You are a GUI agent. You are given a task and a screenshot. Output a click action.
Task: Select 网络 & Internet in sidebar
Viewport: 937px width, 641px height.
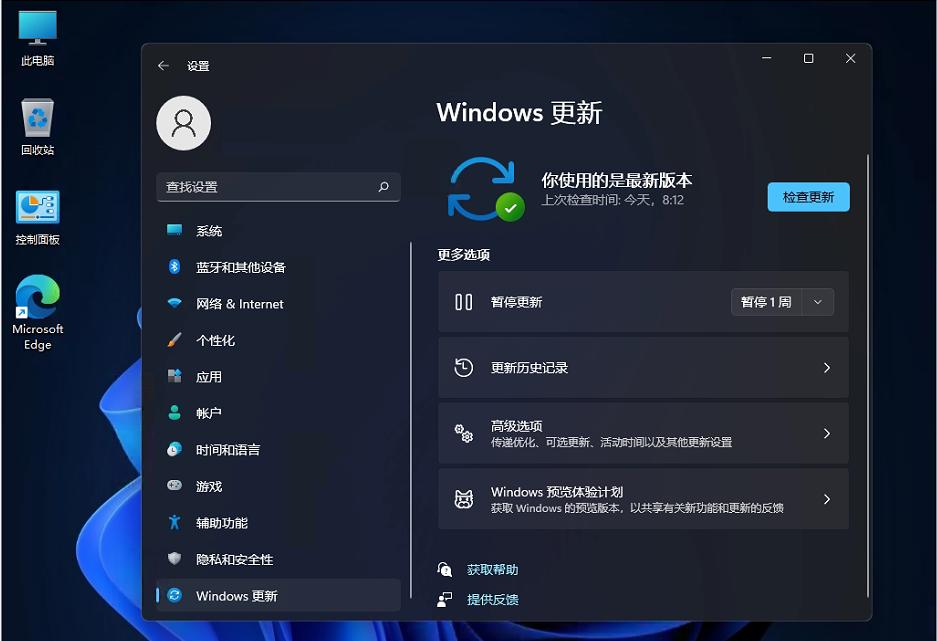point(278,303)
